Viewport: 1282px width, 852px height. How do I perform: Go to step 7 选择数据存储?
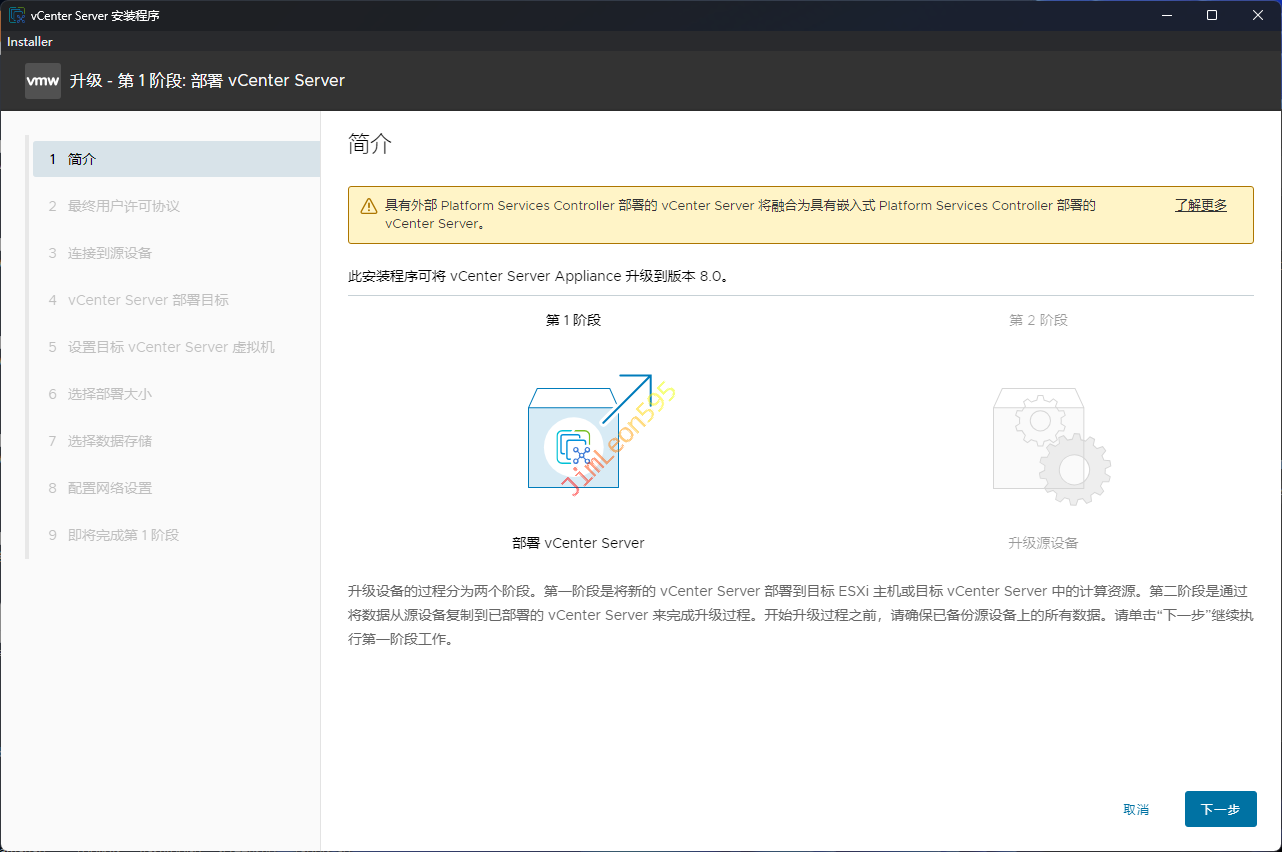pyautogui.click(x=110, y=441)
